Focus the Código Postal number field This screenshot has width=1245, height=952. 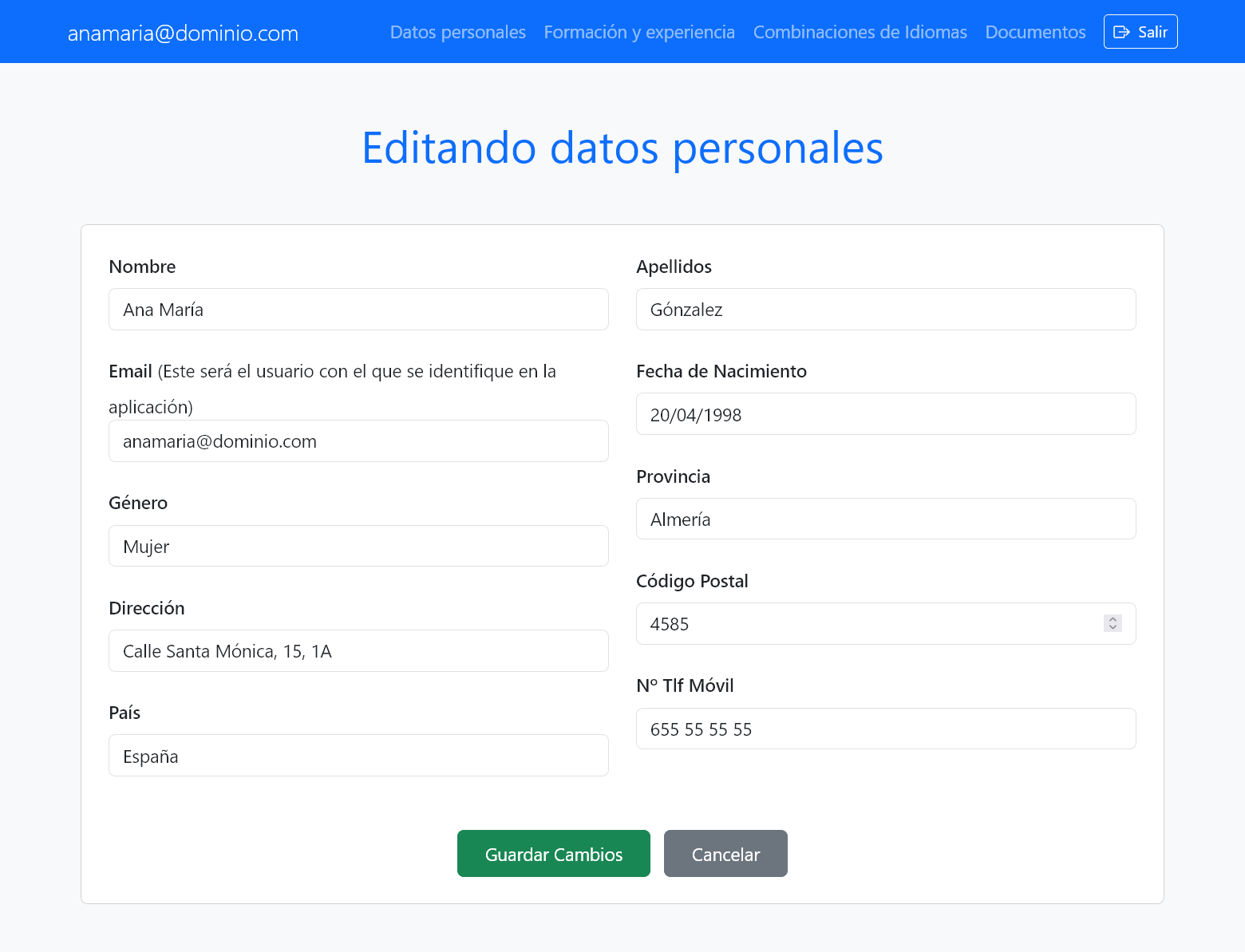(862, 624)
